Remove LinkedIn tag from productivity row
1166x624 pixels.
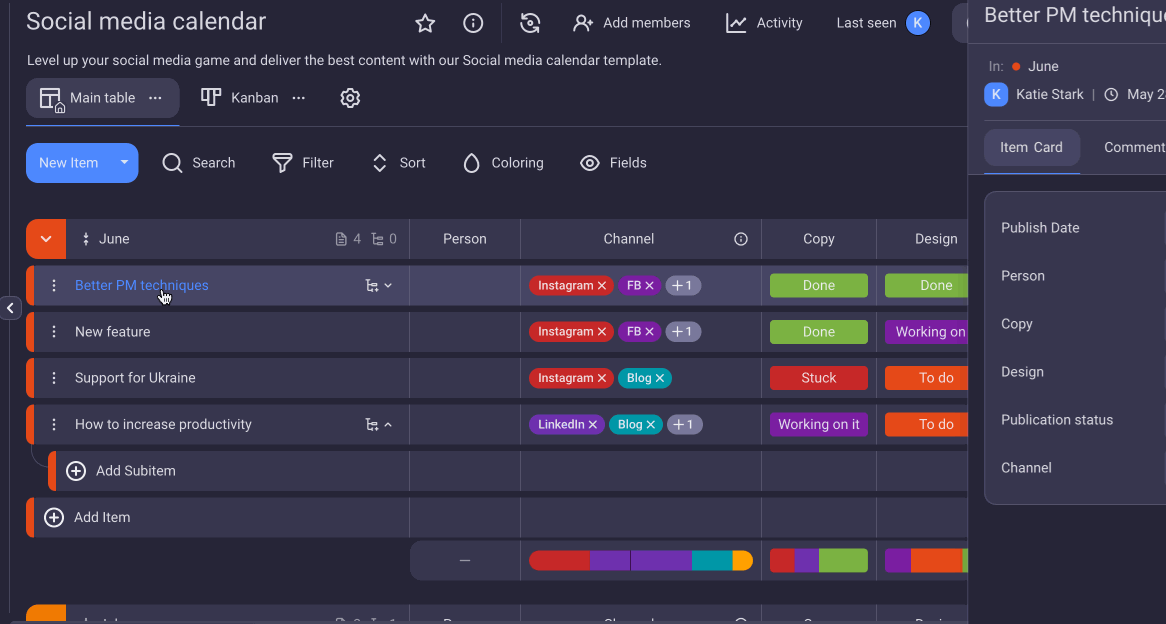tap(593, 425)
